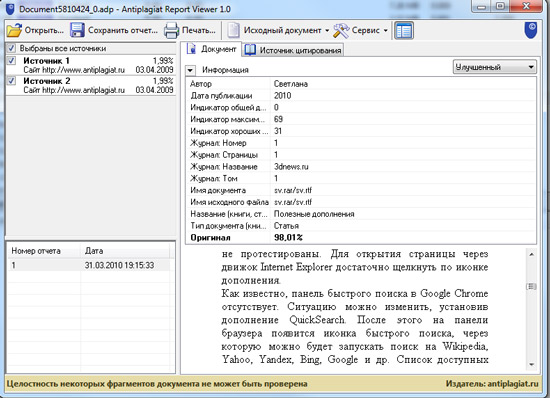Click the integrity warning message in status bar
Screen dimensions: 550x398
[x=157, y=384]
